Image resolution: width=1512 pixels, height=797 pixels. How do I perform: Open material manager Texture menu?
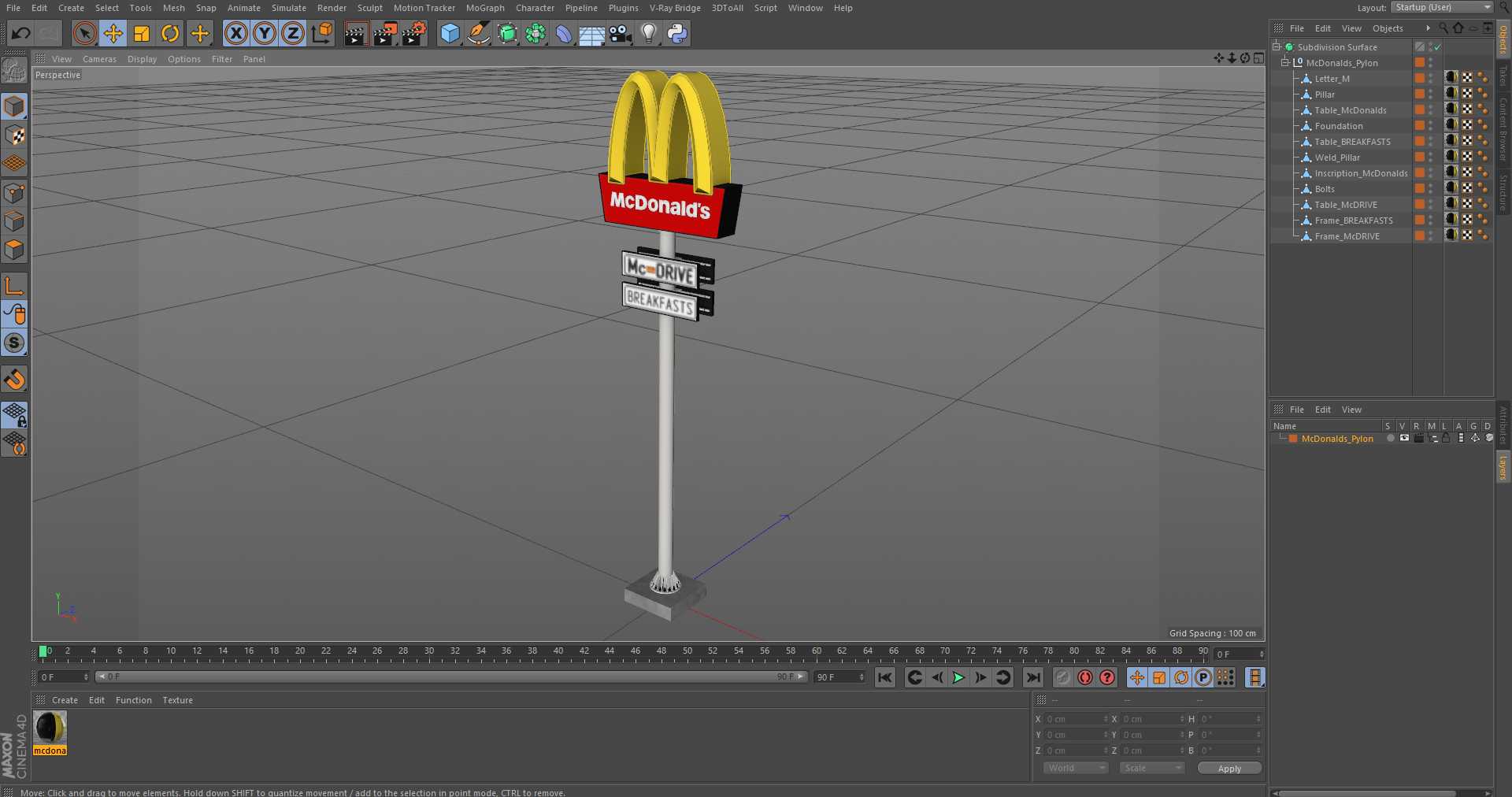pyautogui.click(x=177, y=700)
